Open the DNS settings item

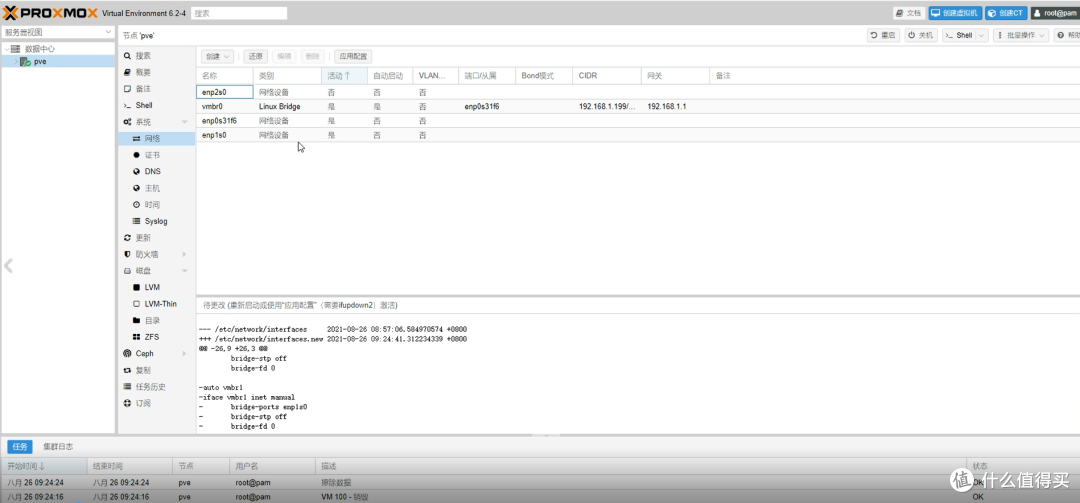(x=152, y=172)
